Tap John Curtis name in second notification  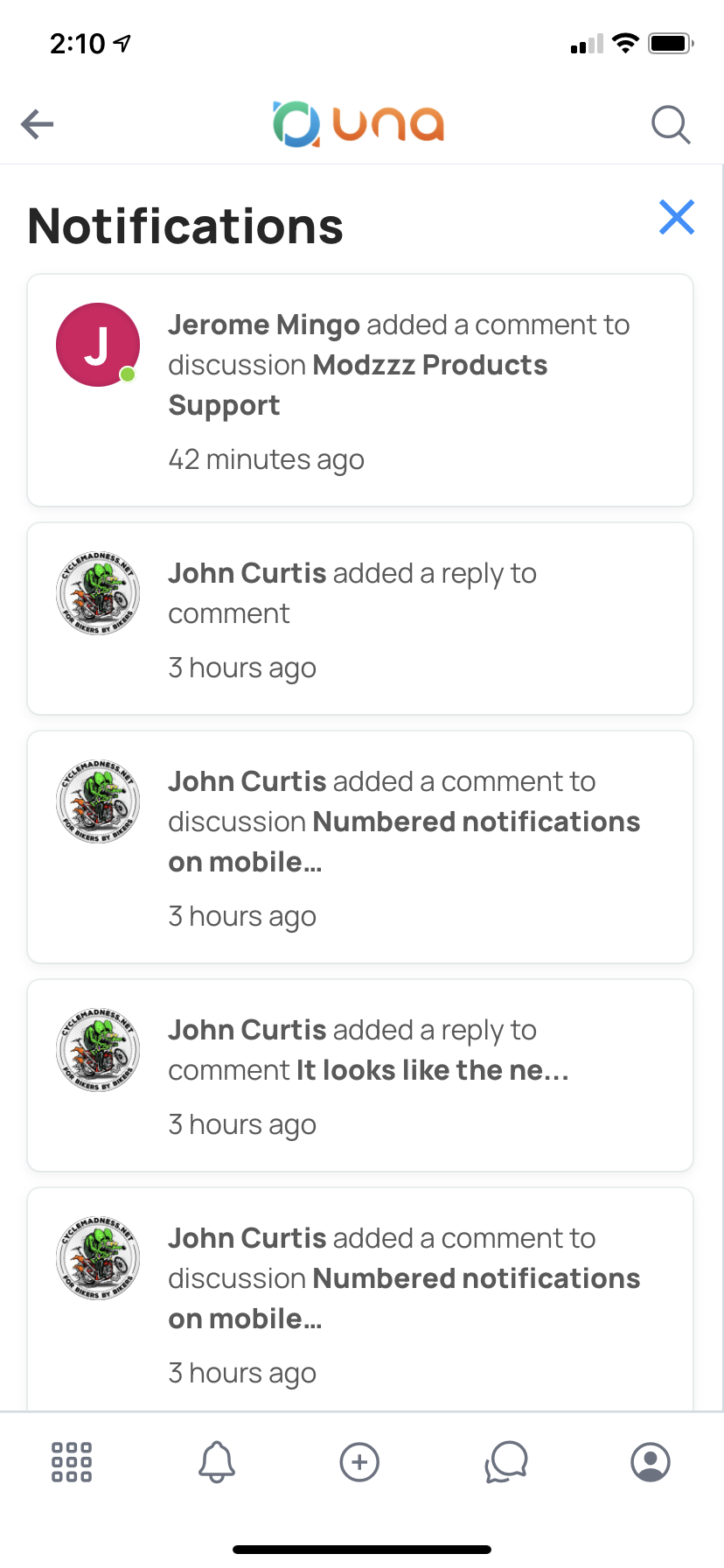(x=247, y=573)
